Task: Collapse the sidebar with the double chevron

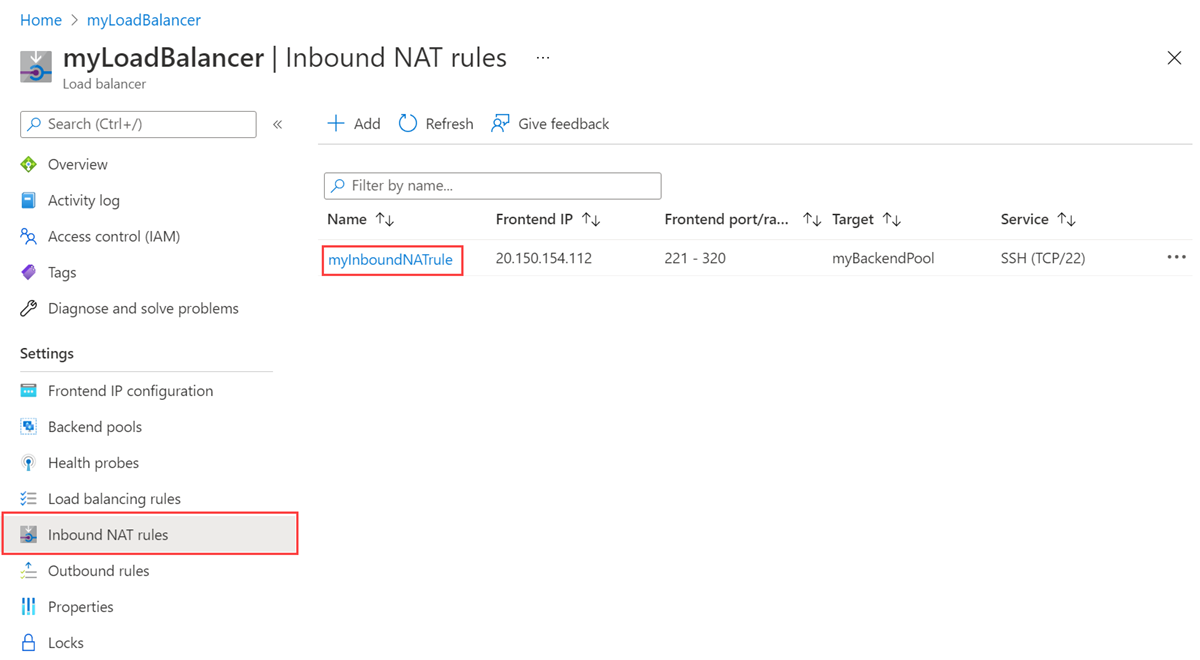Action: (x=278, y=124)
